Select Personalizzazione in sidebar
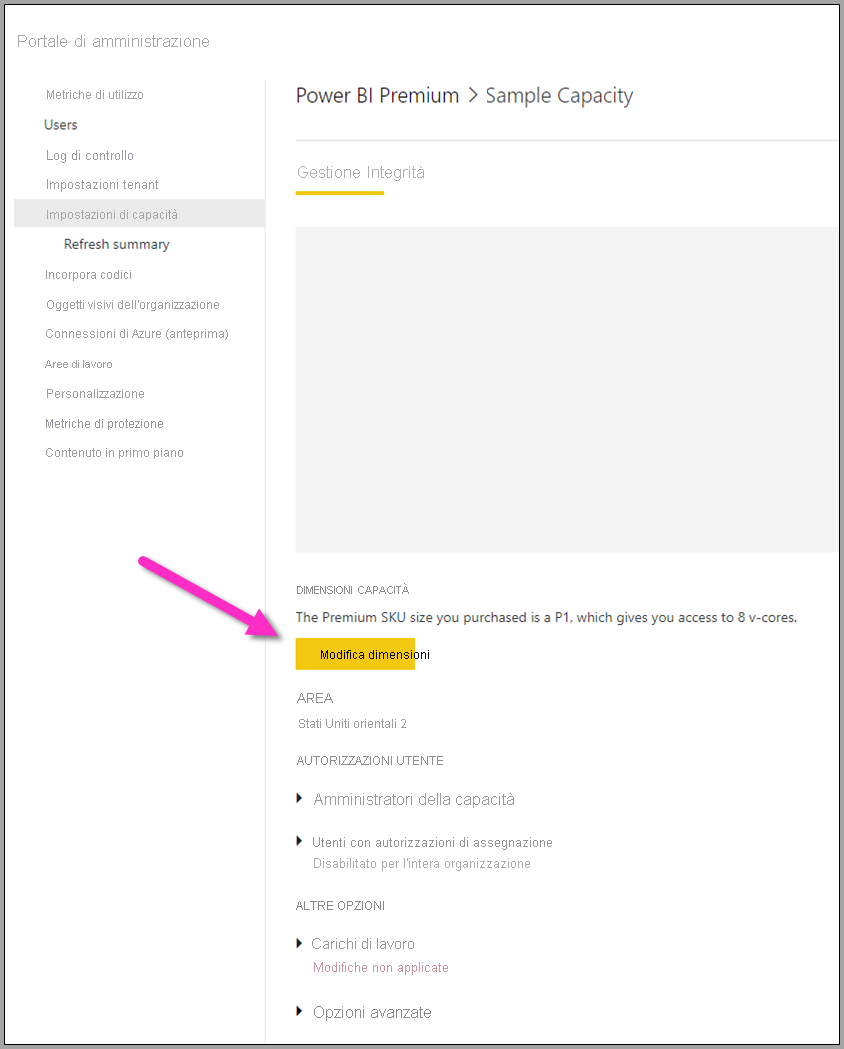Screen dimensions: 844x1049 pyautogui.click(x=95, y=394)
